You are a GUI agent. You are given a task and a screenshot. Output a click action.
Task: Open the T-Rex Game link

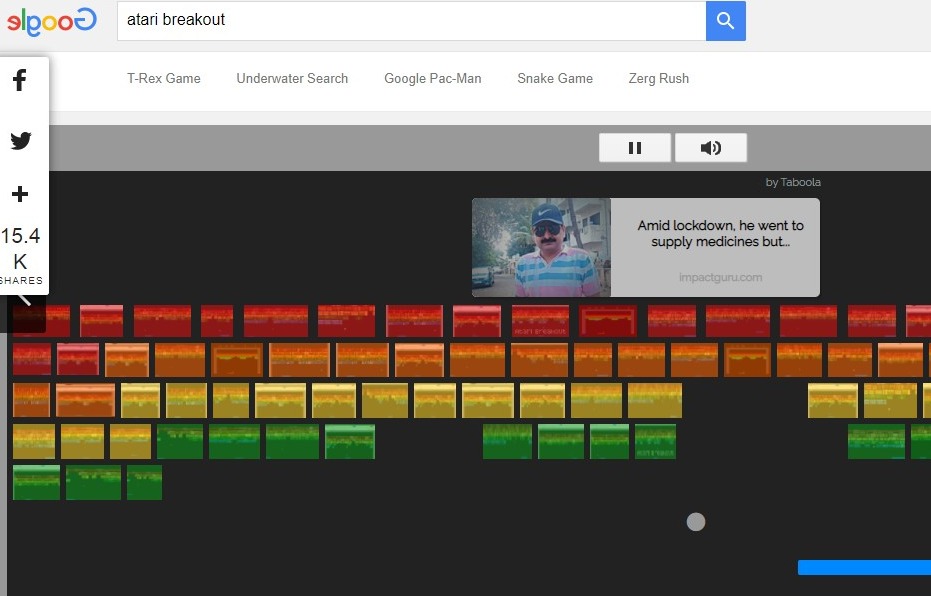(x=163, y=79)
